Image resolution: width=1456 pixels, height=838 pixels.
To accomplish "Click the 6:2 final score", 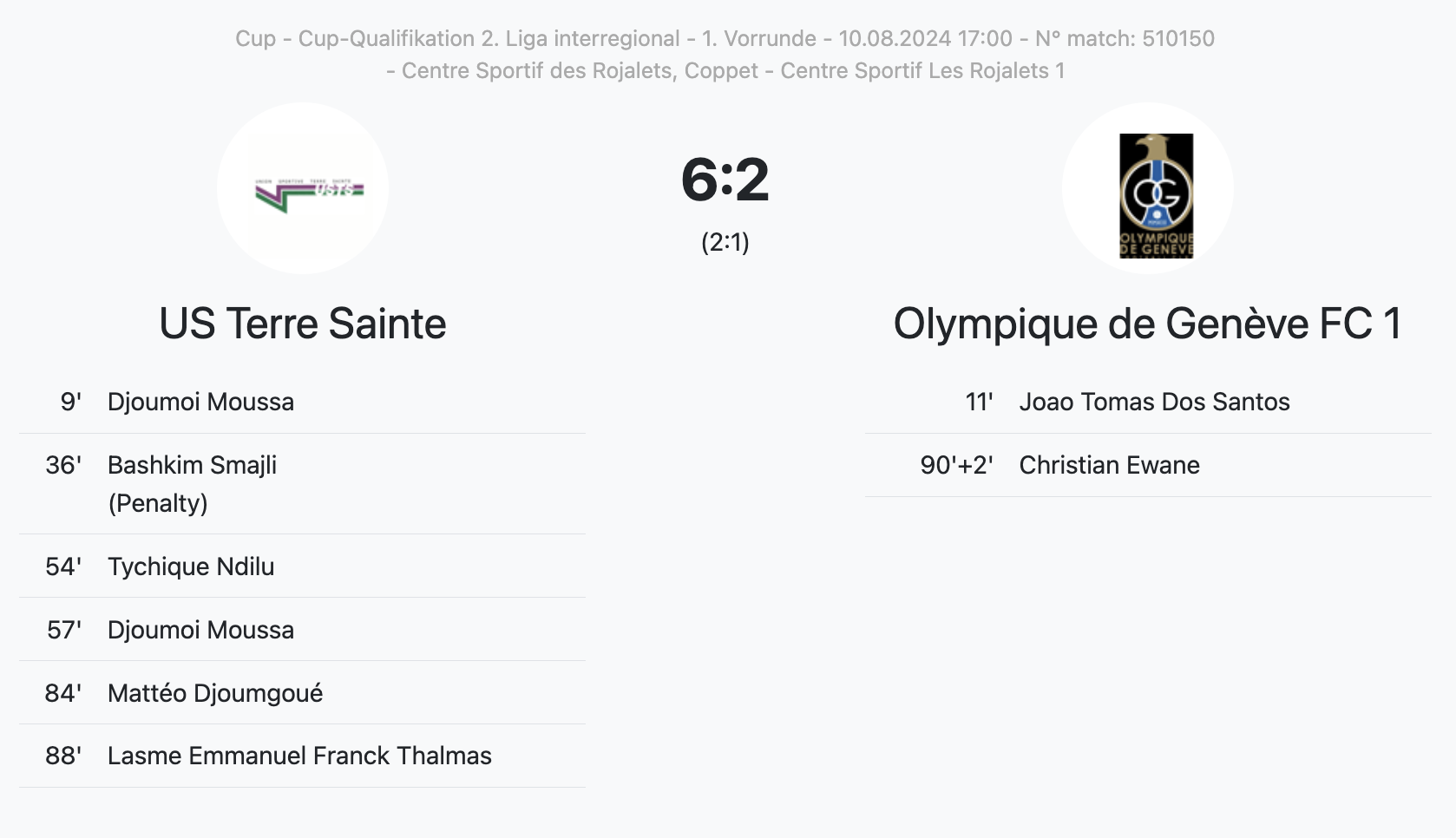I will [x=725, y=180].
